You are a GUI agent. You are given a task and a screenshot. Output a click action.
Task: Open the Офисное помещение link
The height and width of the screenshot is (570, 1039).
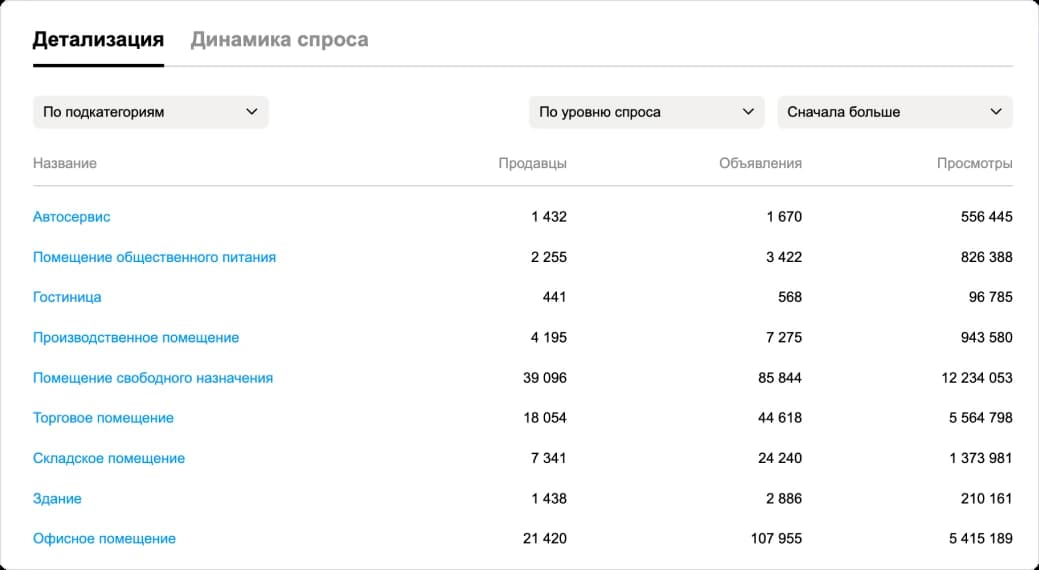pos(104,538)
